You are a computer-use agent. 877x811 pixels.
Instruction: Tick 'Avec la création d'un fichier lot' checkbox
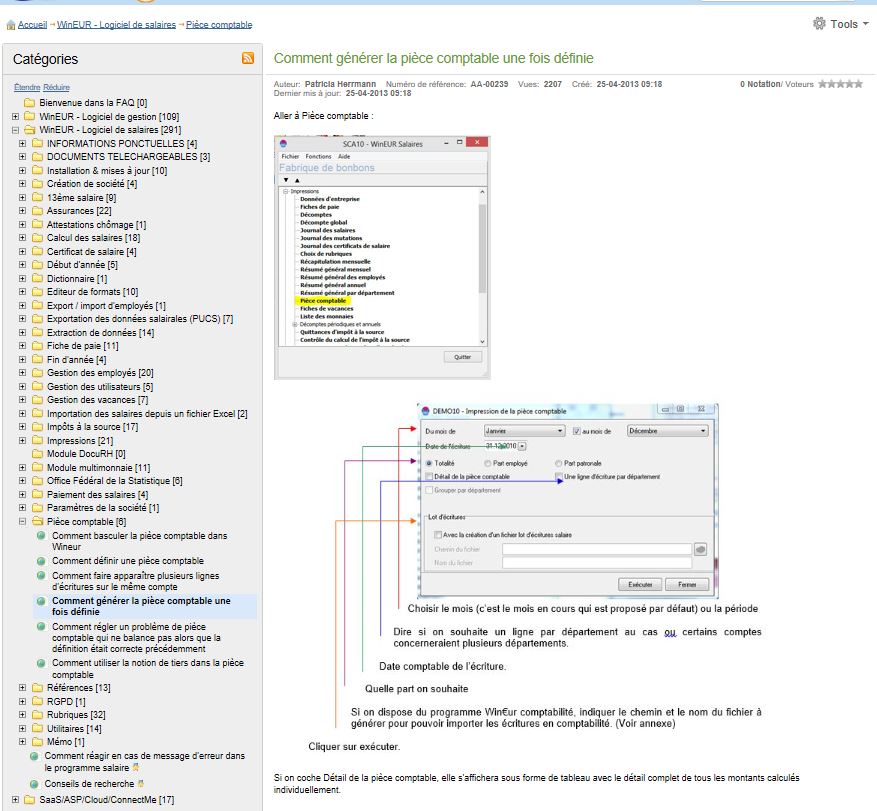pos(438,535)
